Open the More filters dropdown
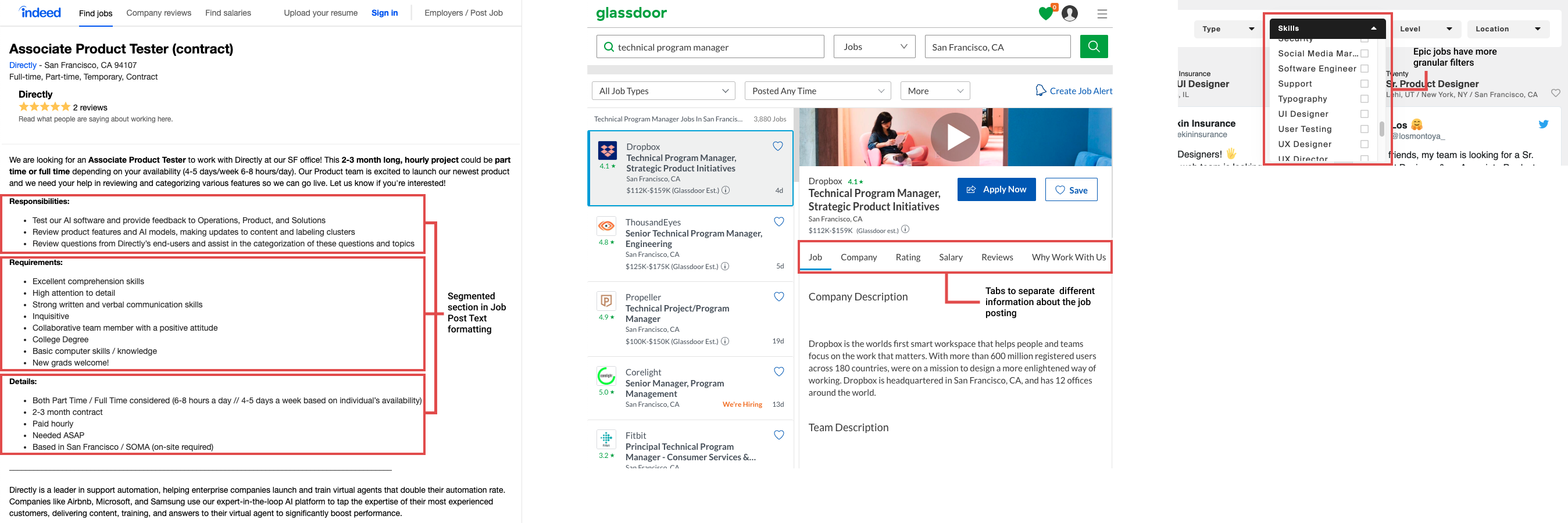The height and width of the screenshot is (523, 1568). click(934, 91)
